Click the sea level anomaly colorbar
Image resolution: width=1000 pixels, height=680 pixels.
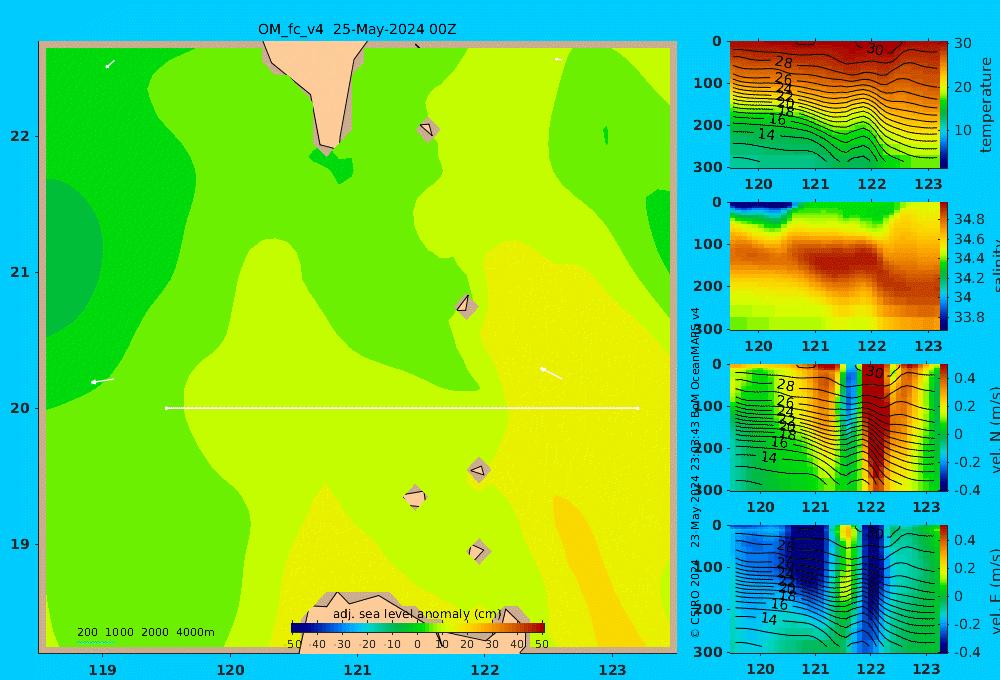click(417, 627)
